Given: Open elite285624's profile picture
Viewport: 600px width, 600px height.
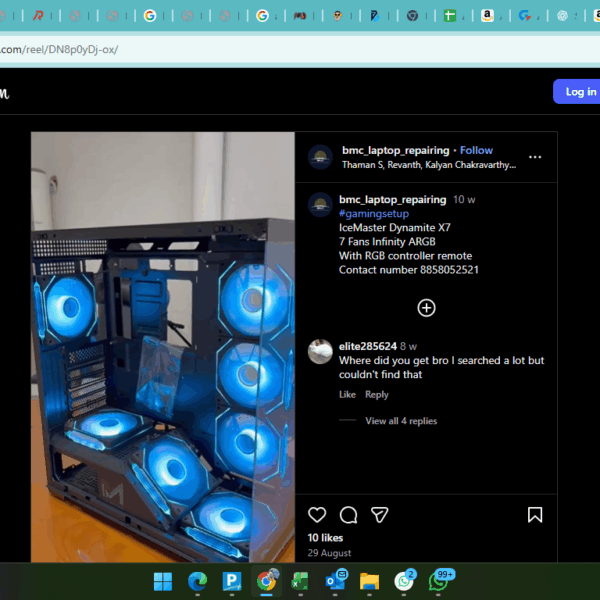Looking at the screenshot, I should point(320,351).
